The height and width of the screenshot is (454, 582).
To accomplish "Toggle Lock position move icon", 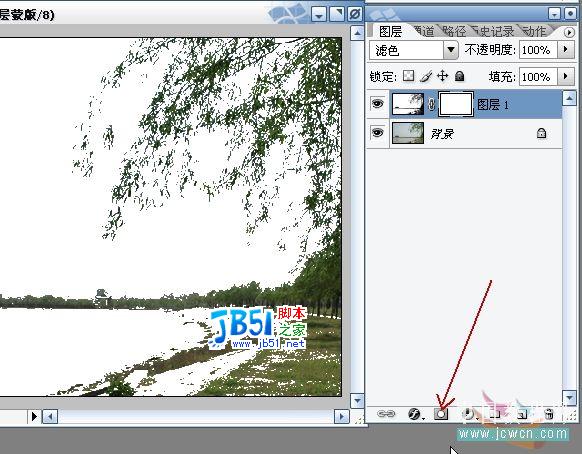I will click(x=442, y=76).
